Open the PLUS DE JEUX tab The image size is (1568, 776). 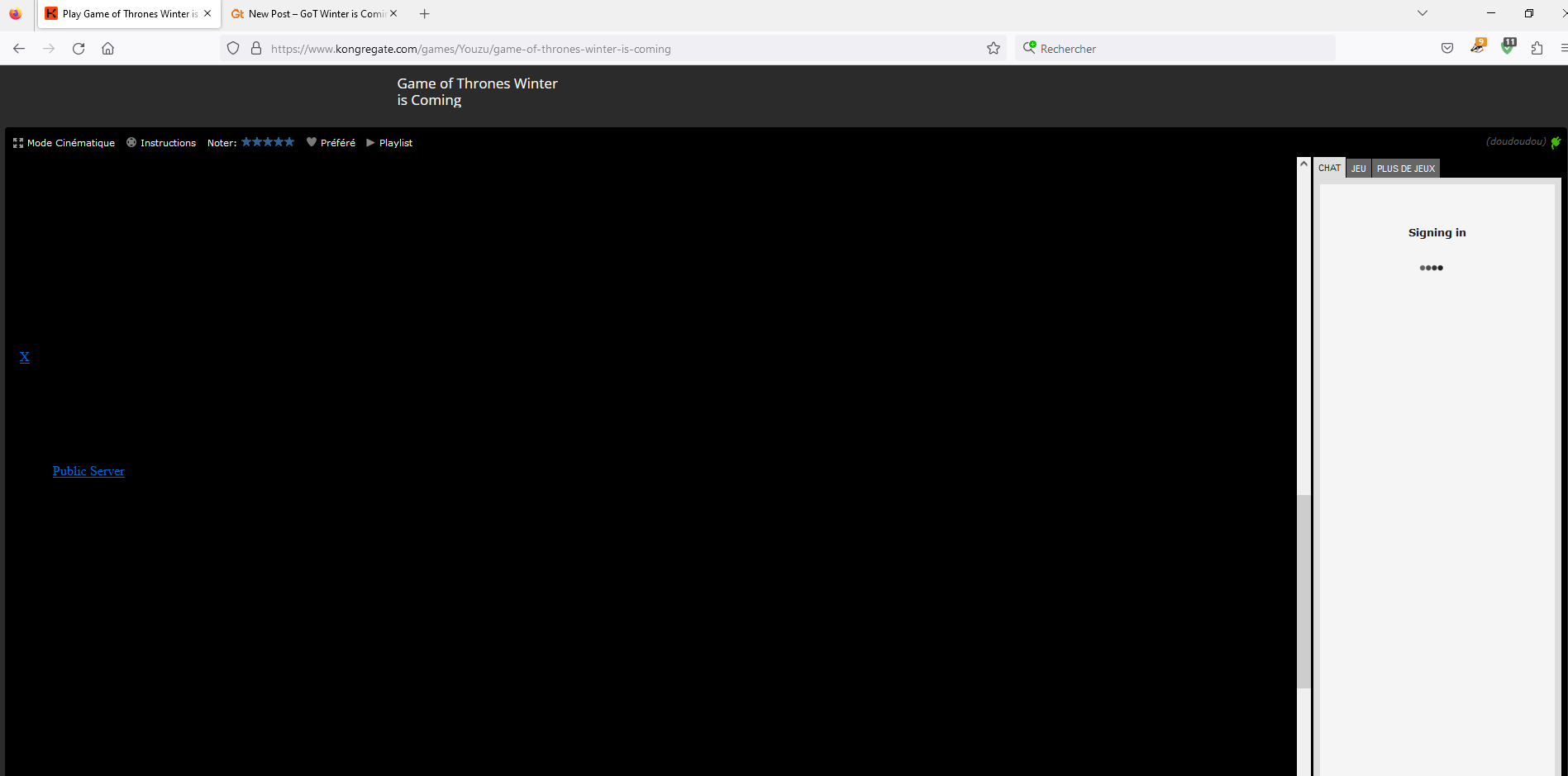tap(1405, 169)
